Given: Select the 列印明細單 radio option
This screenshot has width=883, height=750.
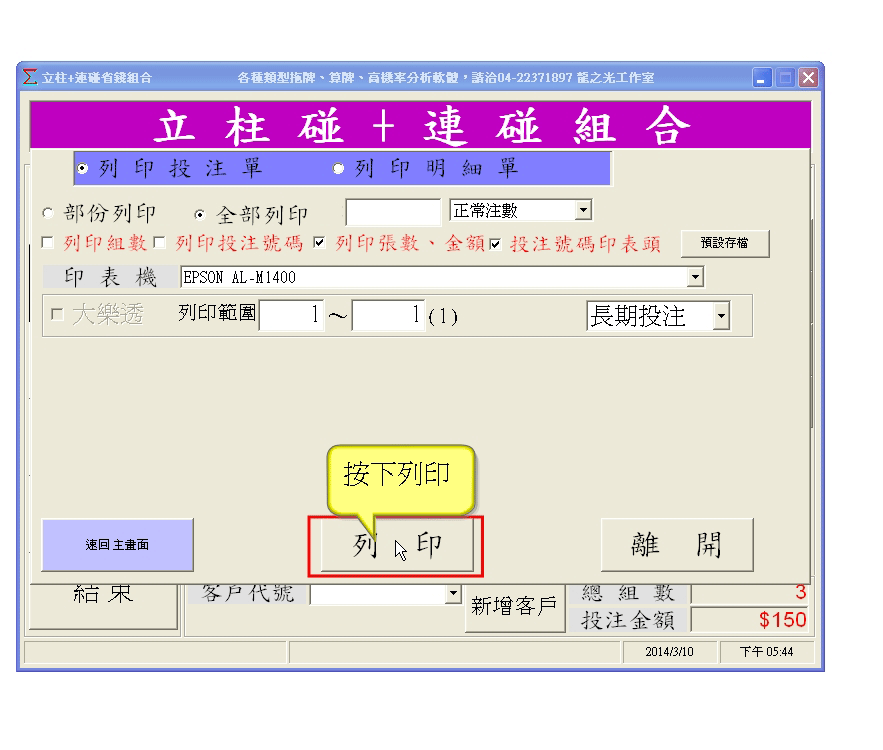Looking at the screenshot, I should coord(338,169).
